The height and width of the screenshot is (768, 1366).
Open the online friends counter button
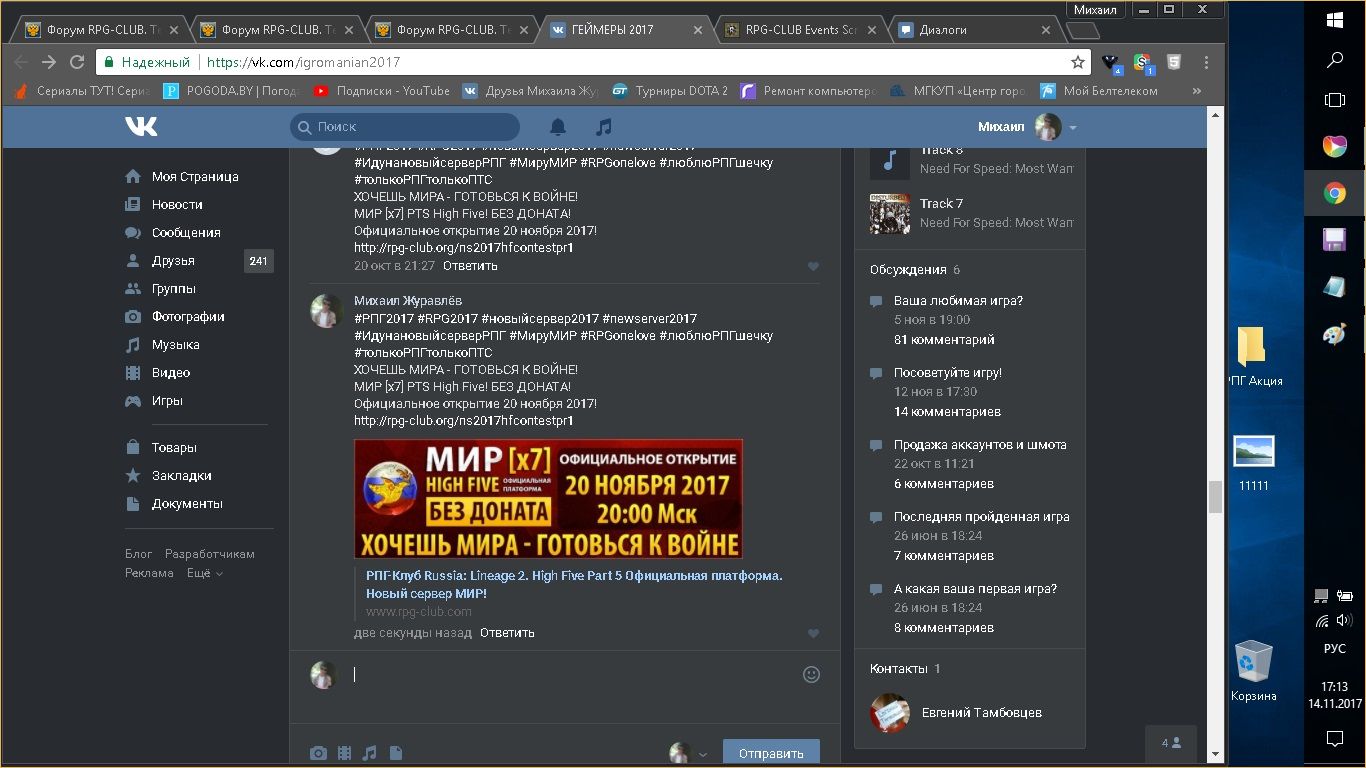(1171, 743)
